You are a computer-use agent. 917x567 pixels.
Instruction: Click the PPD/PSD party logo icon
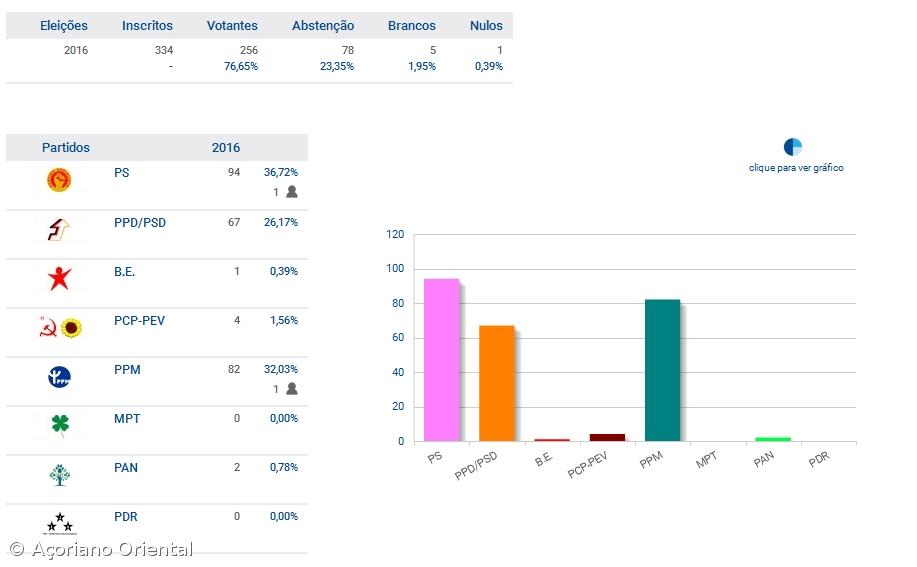click(x=59, y=230)
